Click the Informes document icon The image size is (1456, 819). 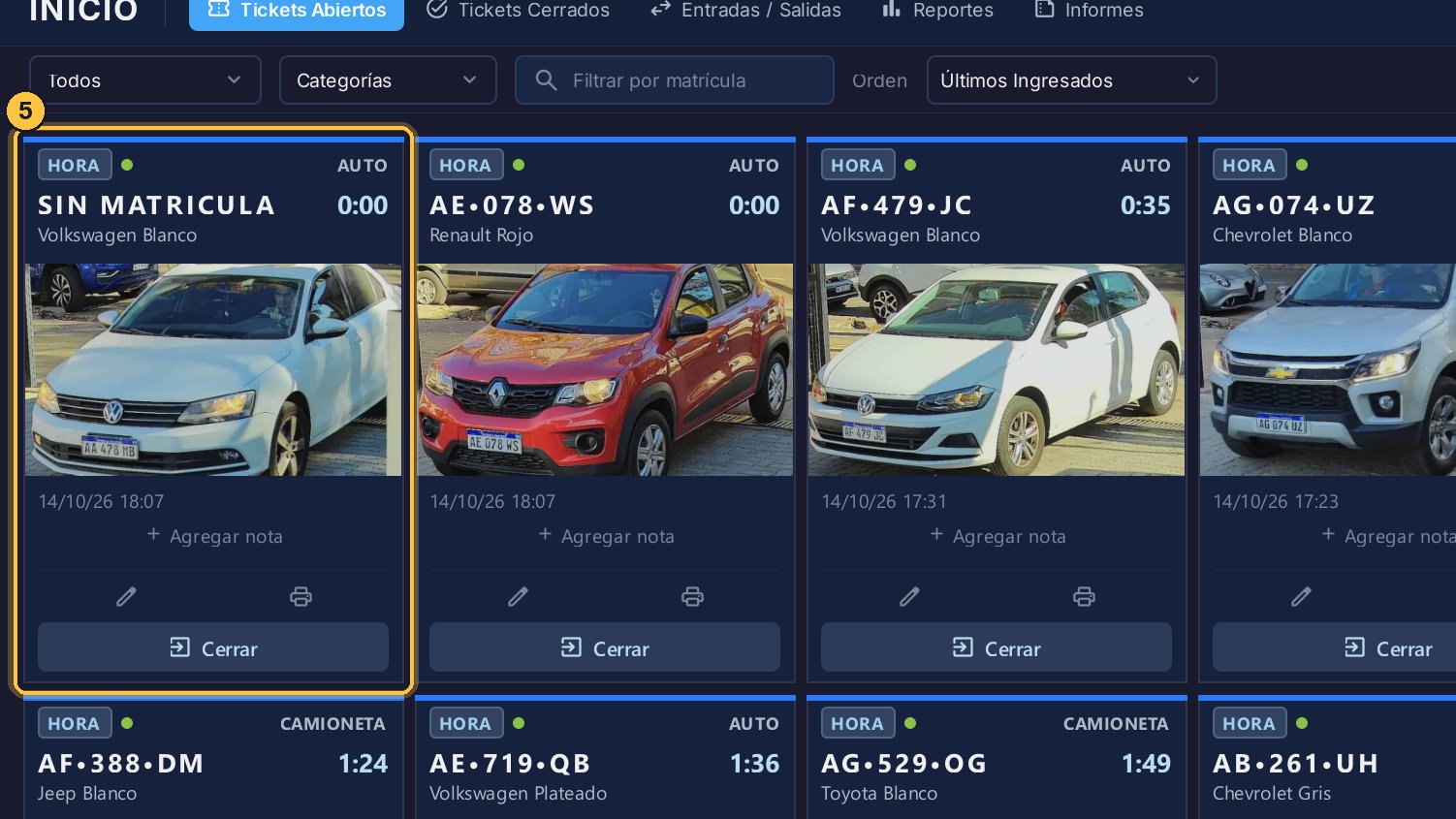(x=1044, y=9)
